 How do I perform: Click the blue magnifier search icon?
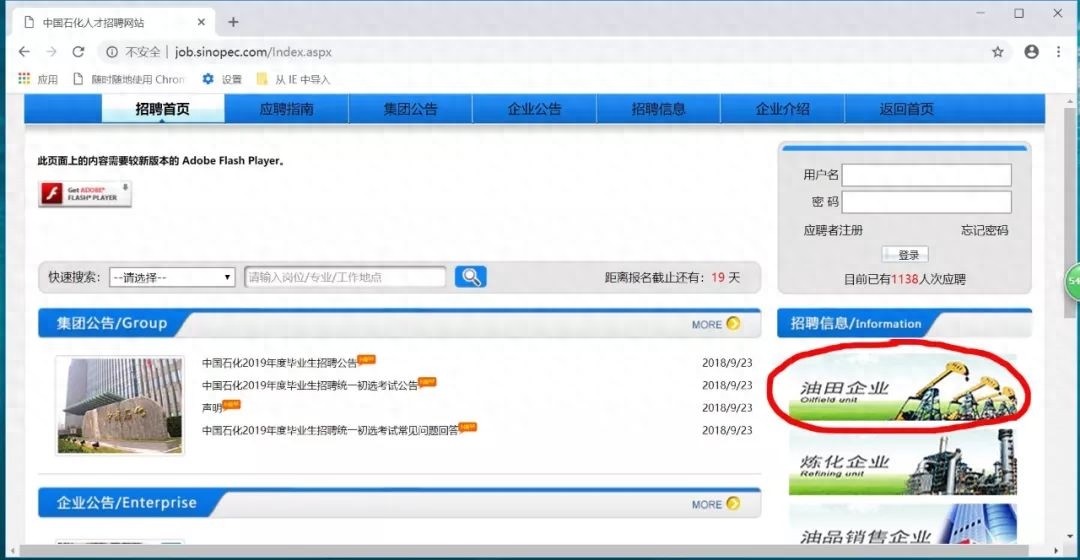click(470, 277)
